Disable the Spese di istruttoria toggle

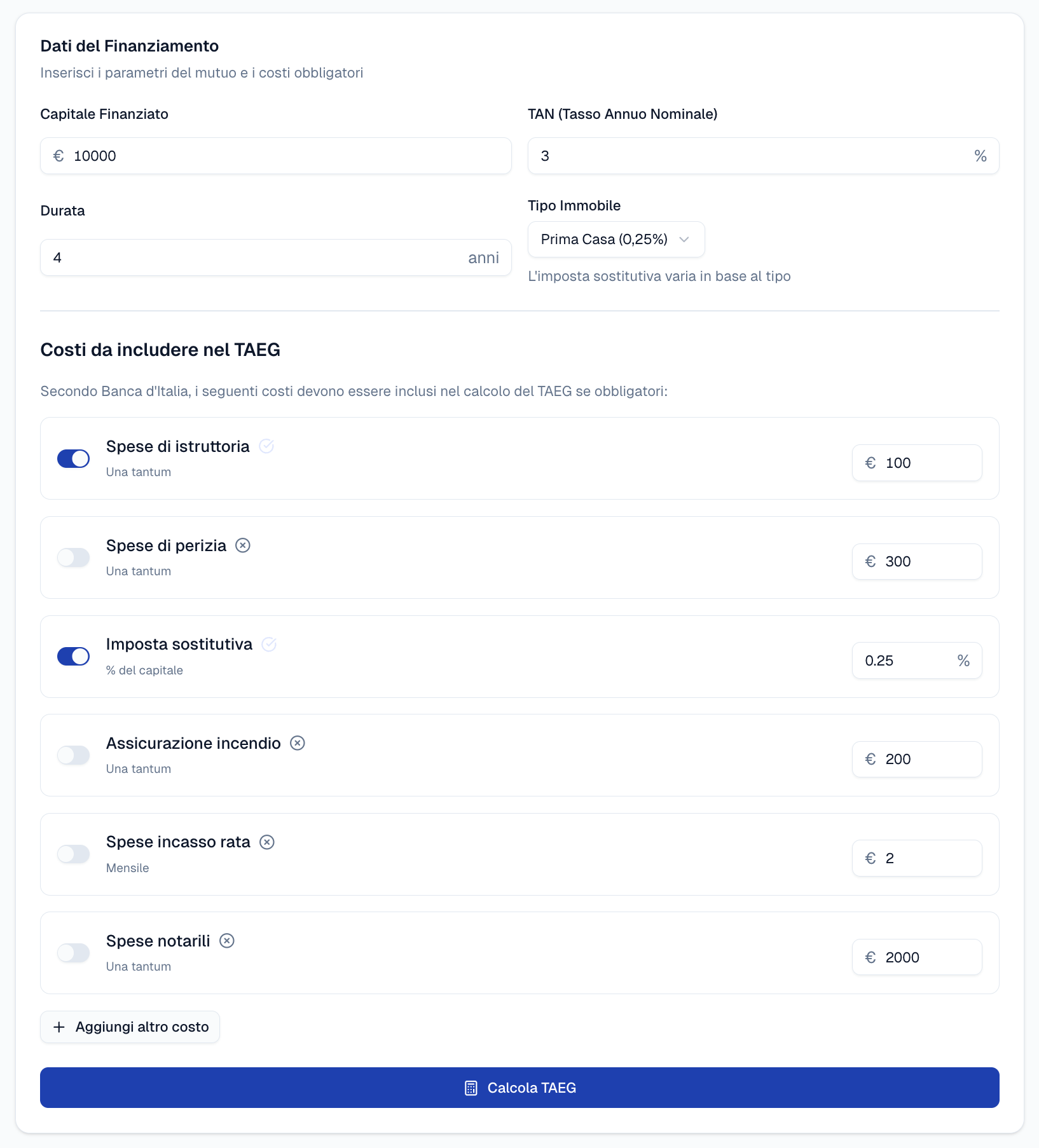pos(74,458)
